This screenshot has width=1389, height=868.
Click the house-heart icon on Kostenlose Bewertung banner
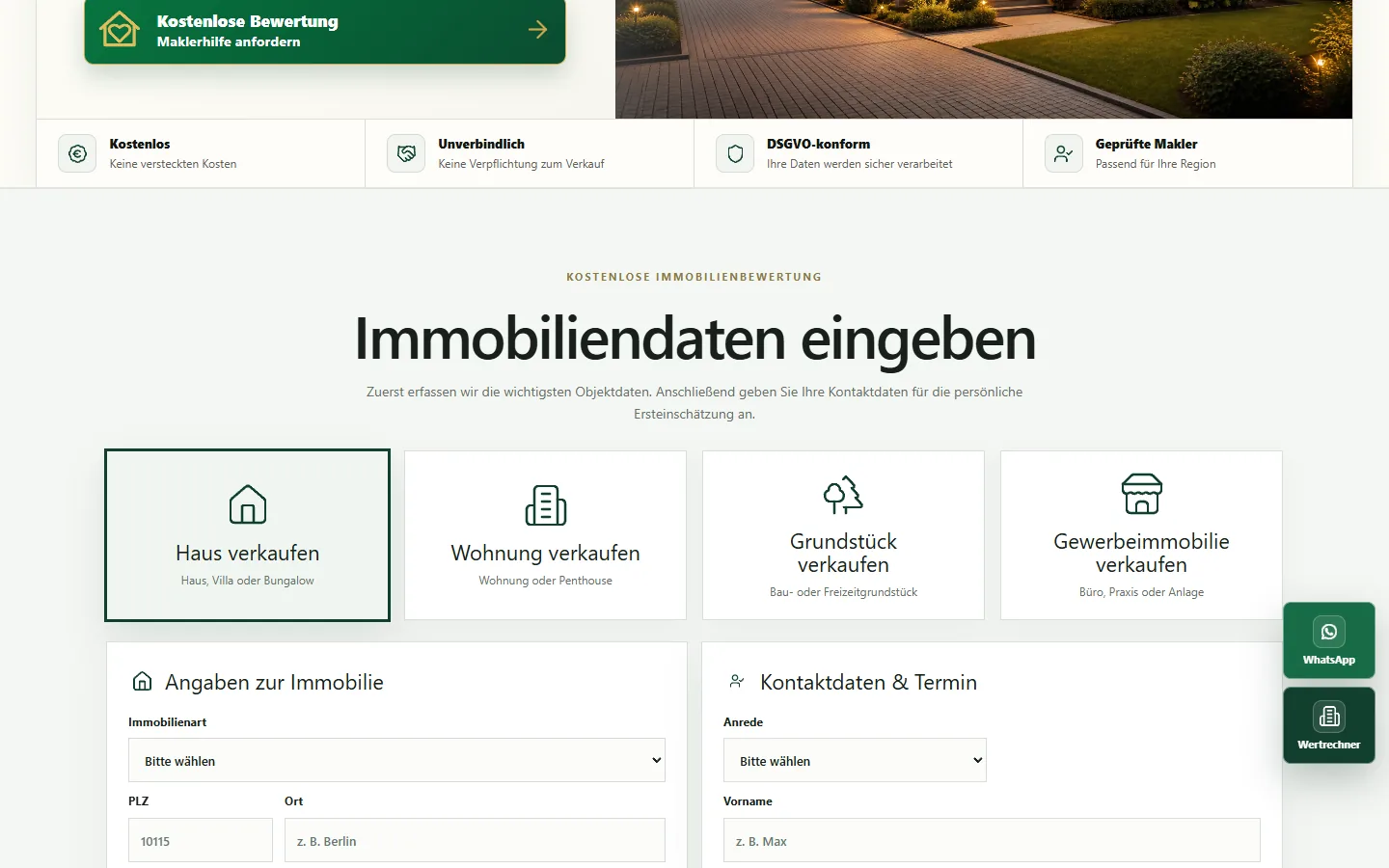tap(120, 30)
